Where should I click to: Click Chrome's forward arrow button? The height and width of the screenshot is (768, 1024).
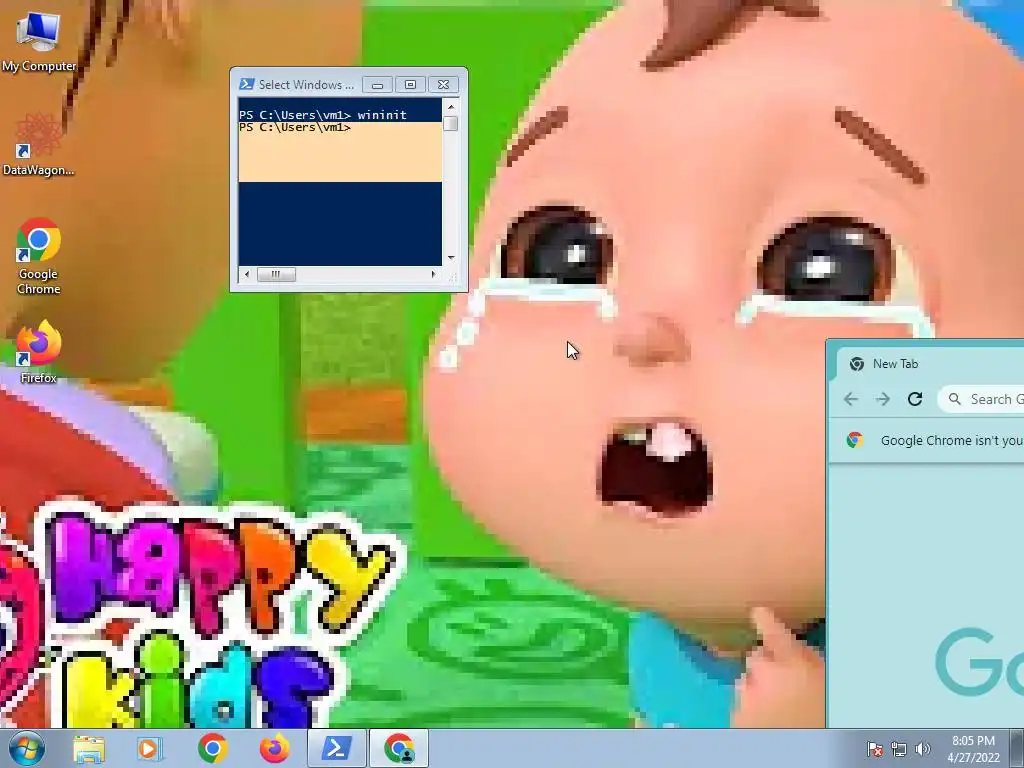tap(883, 399)
